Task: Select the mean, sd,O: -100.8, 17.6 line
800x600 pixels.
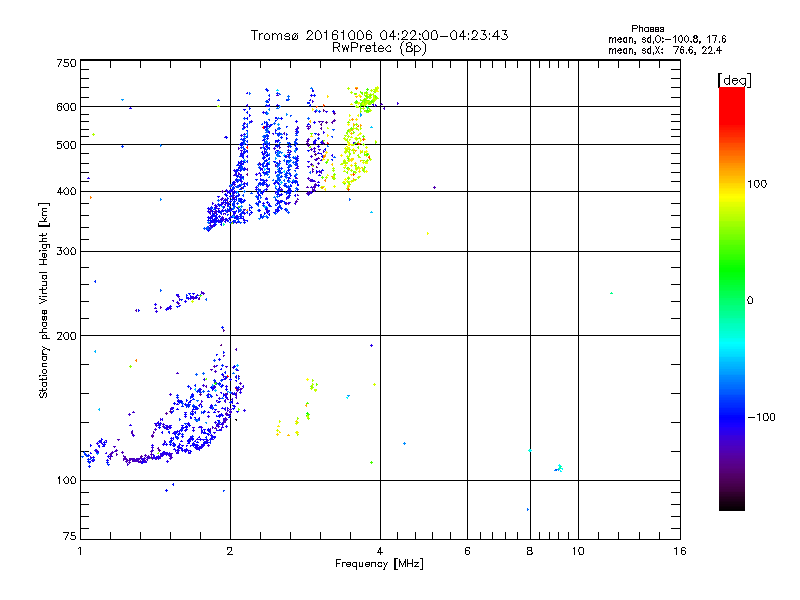Action: (667, 39)
